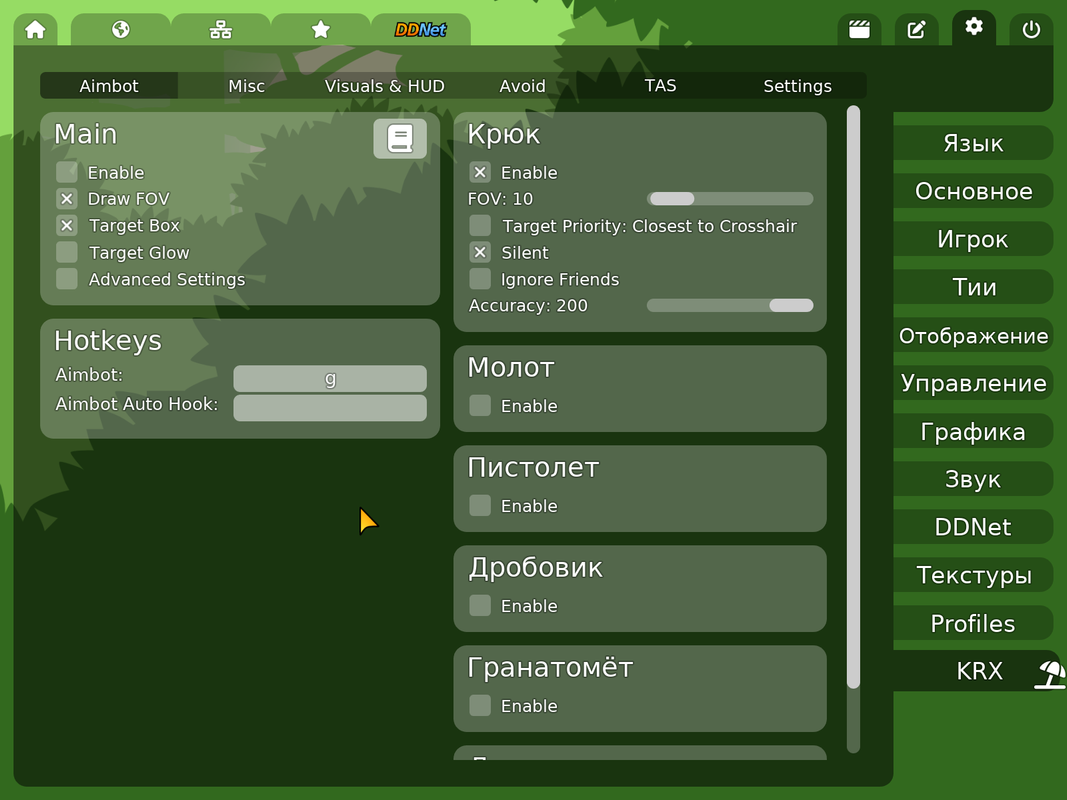Enable aimbot for Пистолет
Viewport: 1067px width, 800px height.
(480, 505)
